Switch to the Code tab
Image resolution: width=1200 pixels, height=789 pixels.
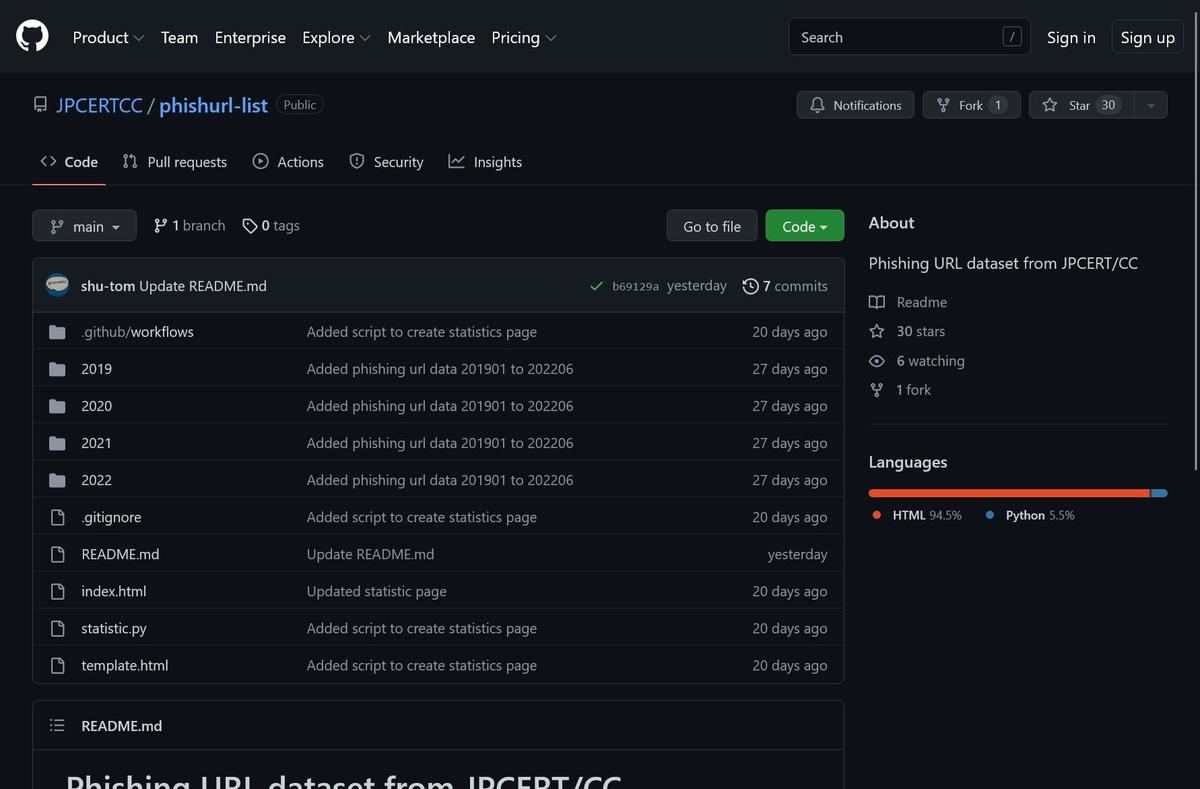[69, 162]
